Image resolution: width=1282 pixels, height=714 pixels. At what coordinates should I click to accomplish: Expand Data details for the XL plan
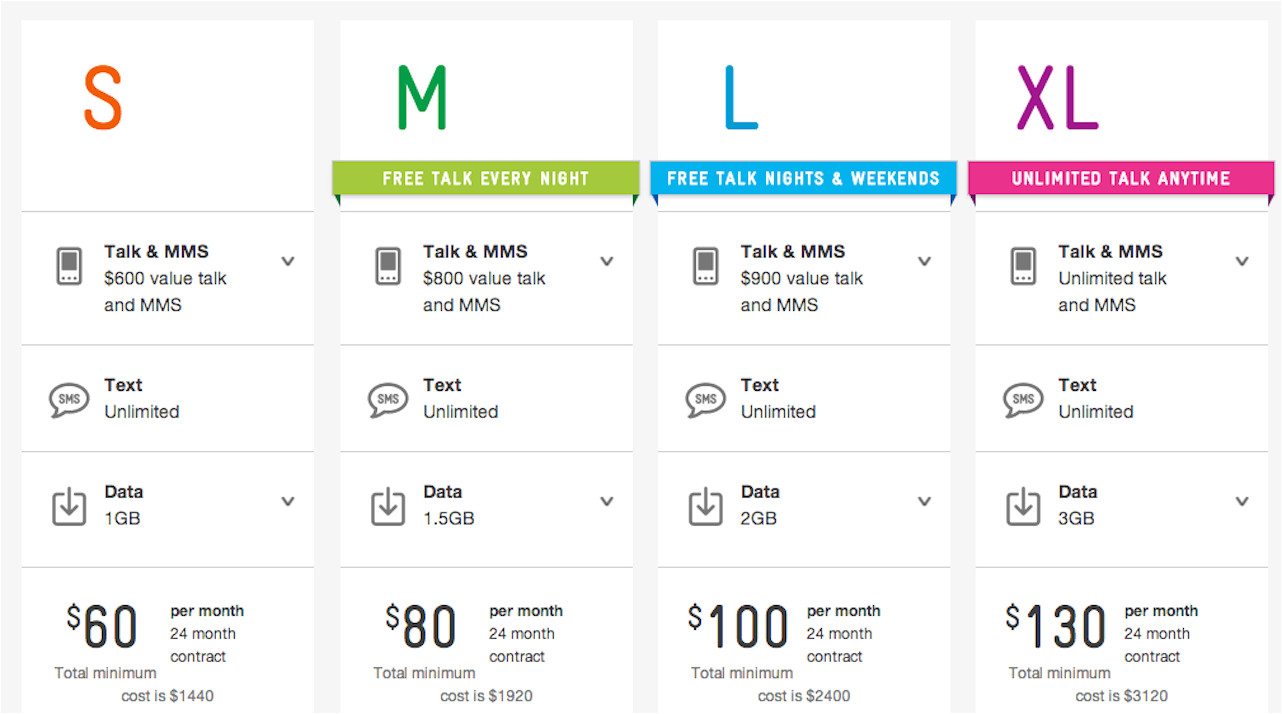click(x=1242, y=500)
